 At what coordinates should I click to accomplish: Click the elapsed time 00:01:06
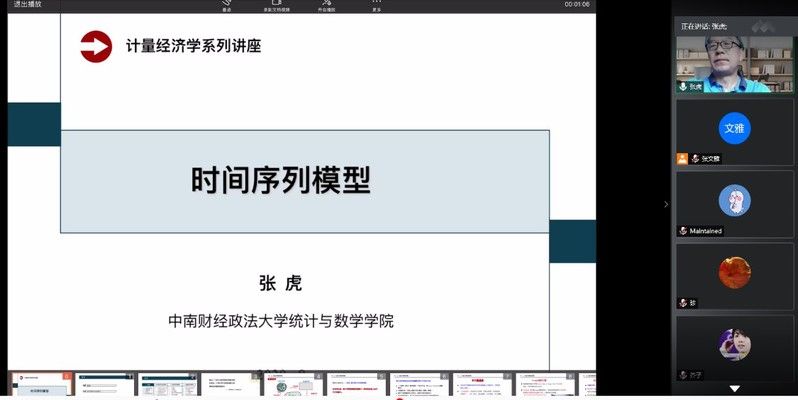tap(577, 5)
